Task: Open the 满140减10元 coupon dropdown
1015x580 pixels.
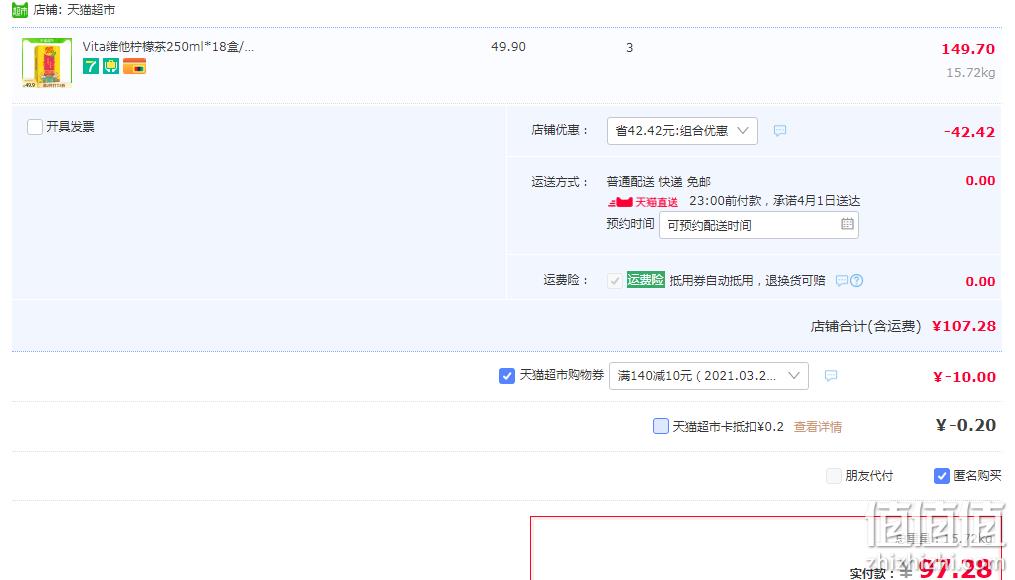Action: click(709, 376)
